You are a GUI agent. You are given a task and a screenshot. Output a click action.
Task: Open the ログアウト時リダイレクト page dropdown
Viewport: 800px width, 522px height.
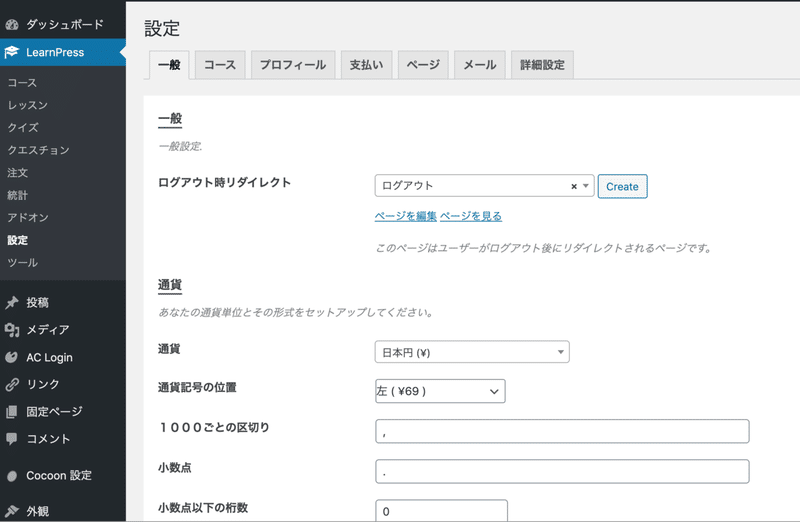pos(484,186)
